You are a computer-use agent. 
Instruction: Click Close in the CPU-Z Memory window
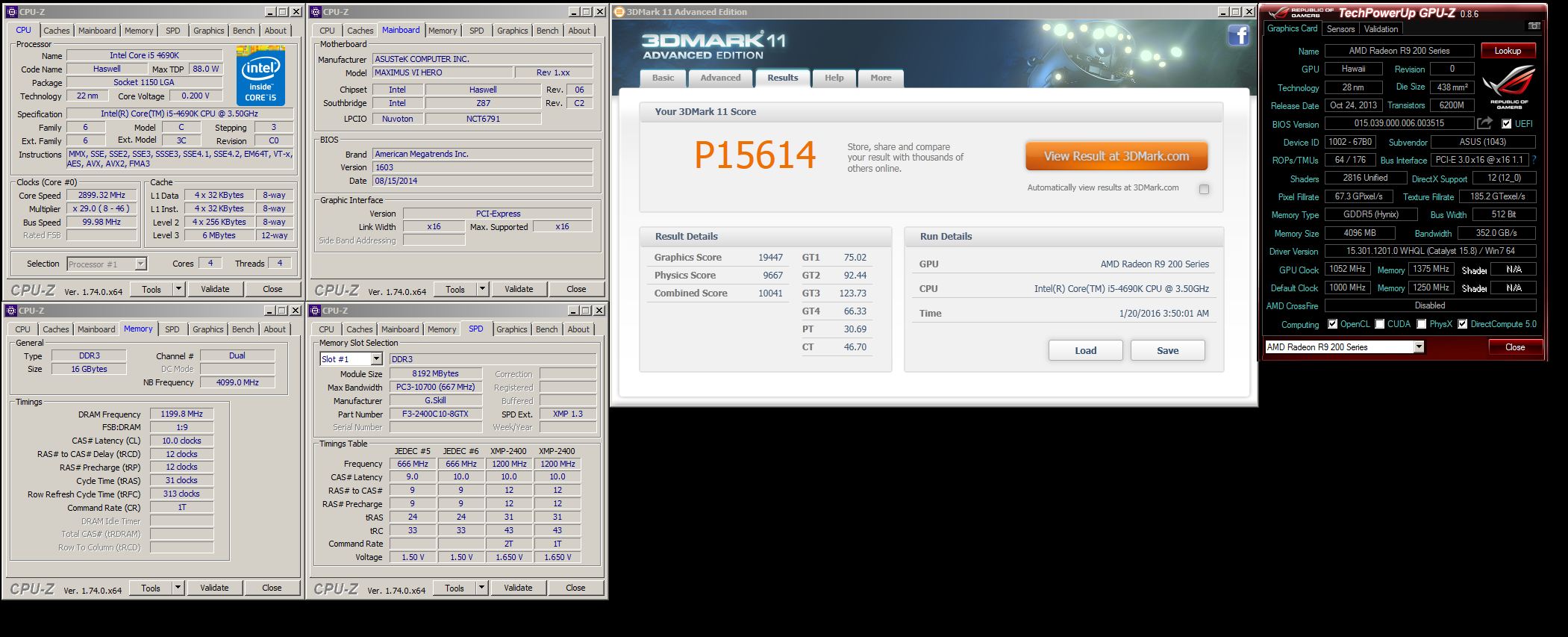(272, 588)
